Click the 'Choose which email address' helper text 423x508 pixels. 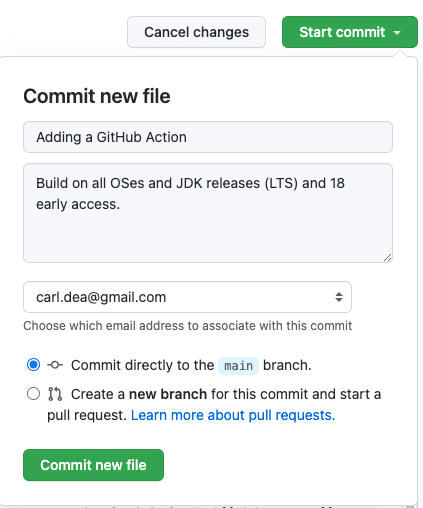[187, 326]
